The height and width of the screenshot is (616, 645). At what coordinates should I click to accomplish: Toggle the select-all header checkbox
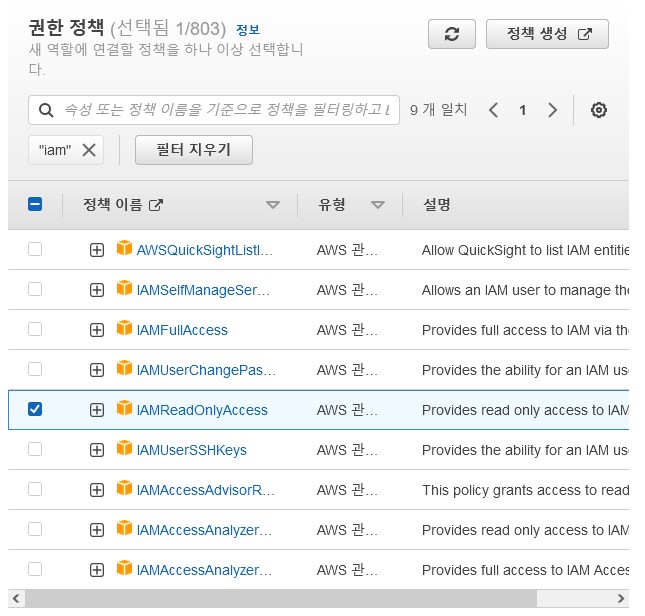pyautogui.click(x=35, y=204)
